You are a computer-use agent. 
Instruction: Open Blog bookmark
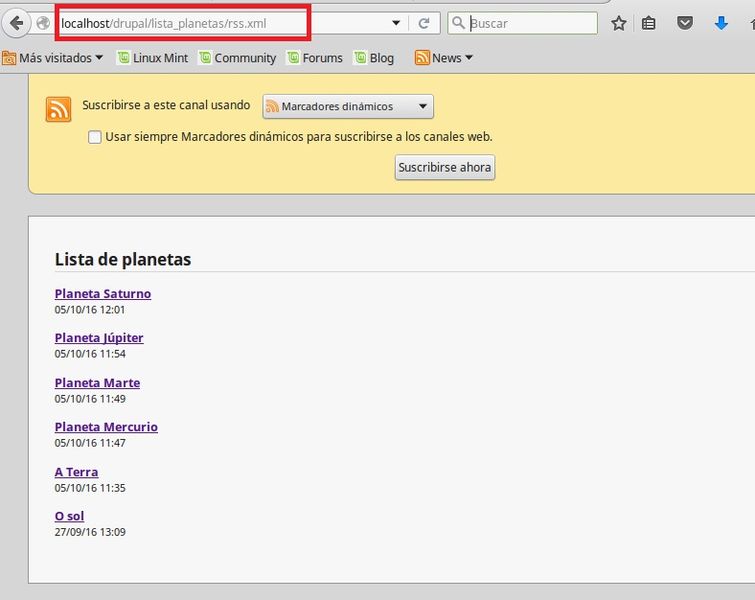pyautogui.click(x=374, y=58)
